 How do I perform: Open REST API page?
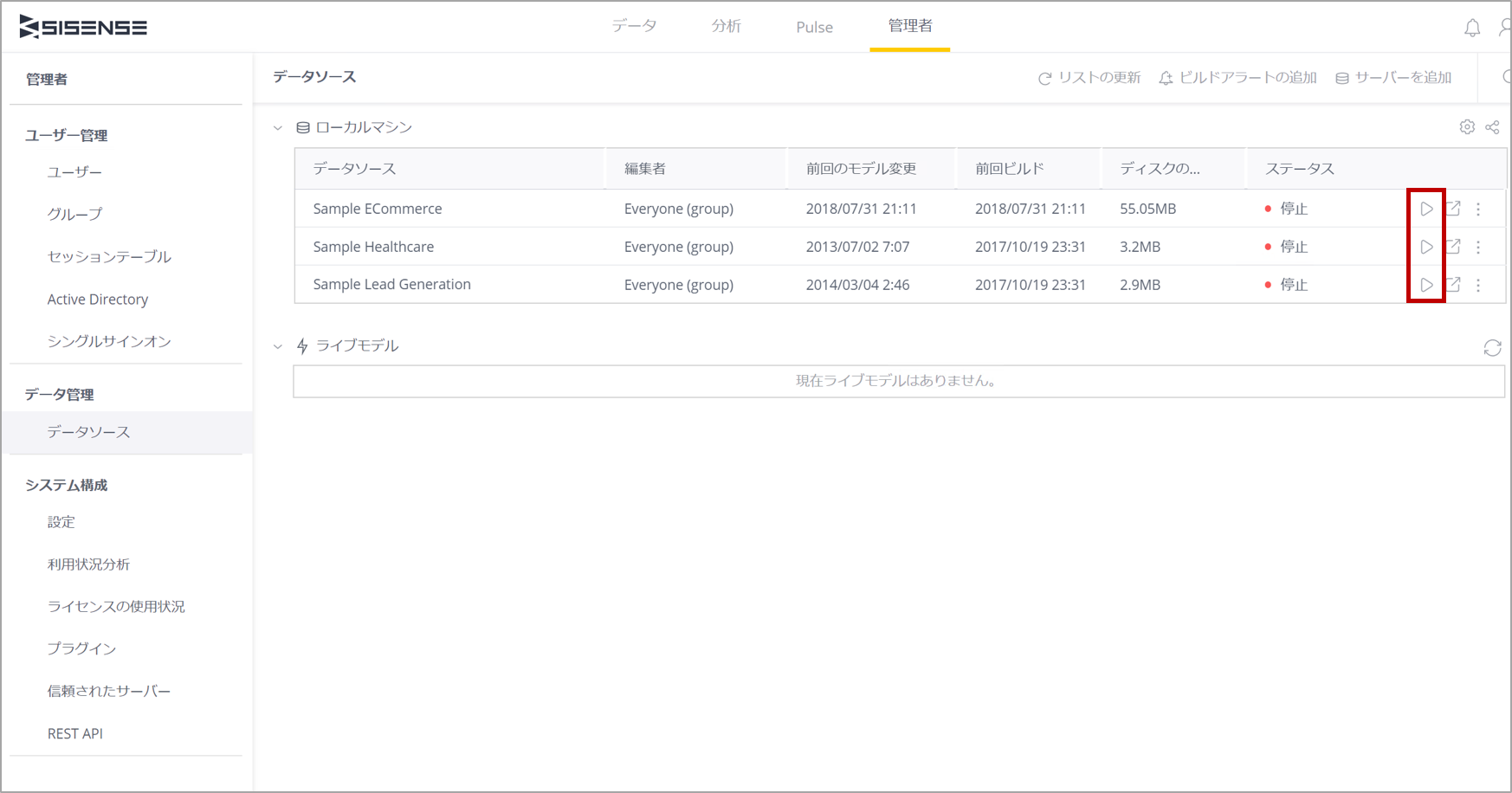point(74,733)
